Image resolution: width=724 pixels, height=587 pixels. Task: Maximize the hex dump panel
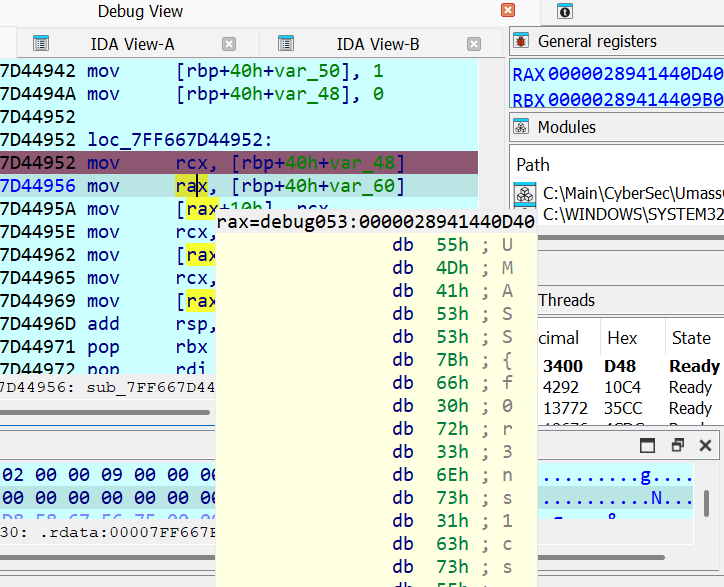tap(647, 445)
